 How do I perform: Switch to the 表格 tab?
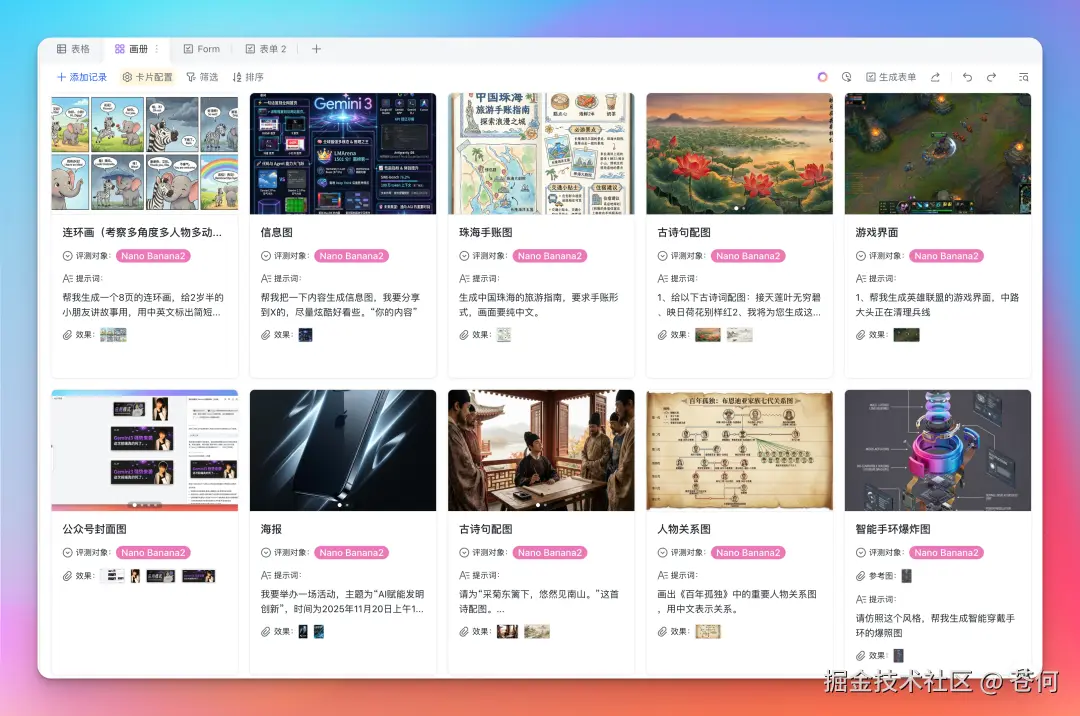click(74, 48)
